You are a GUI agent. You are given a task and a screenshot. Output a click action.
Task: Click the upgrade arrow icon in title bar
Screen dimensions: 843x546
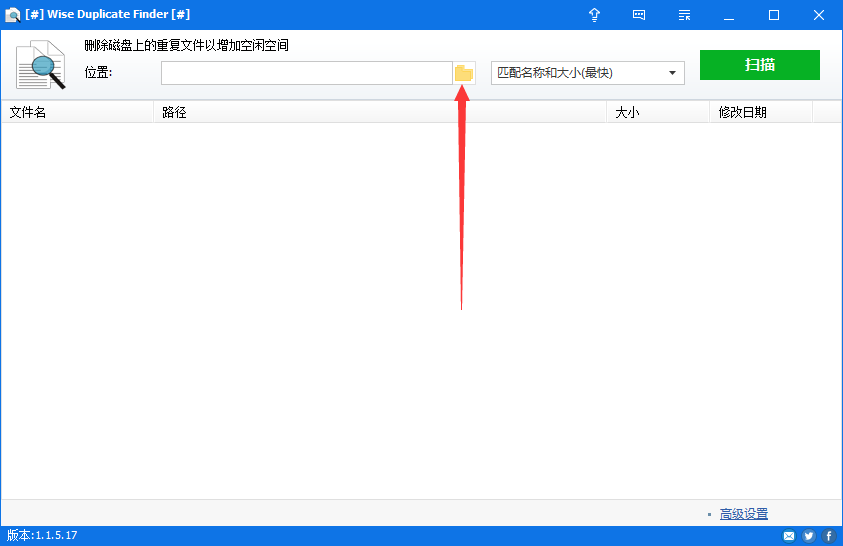pyautogui.click(x=594, y=15)
